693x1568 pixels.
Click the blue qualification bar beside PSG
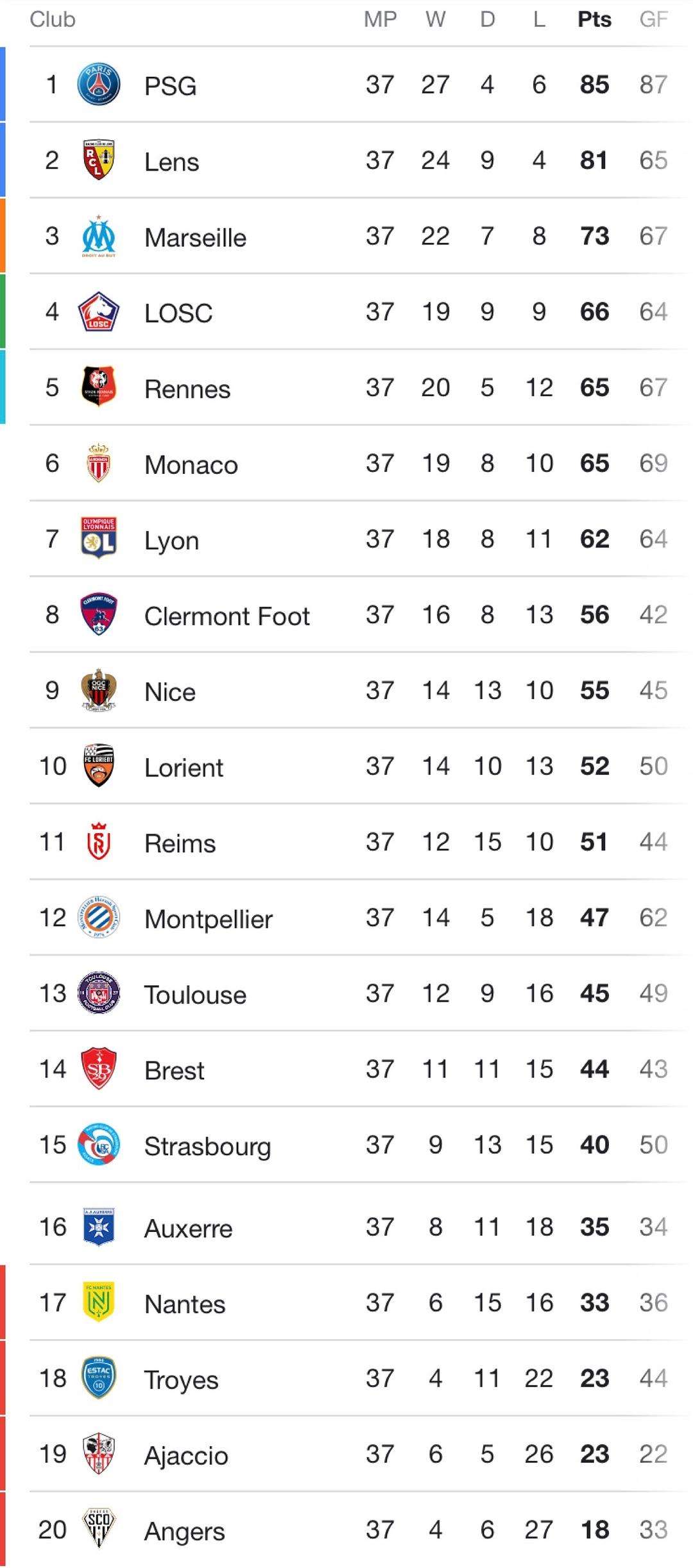[x=3, y=84]
